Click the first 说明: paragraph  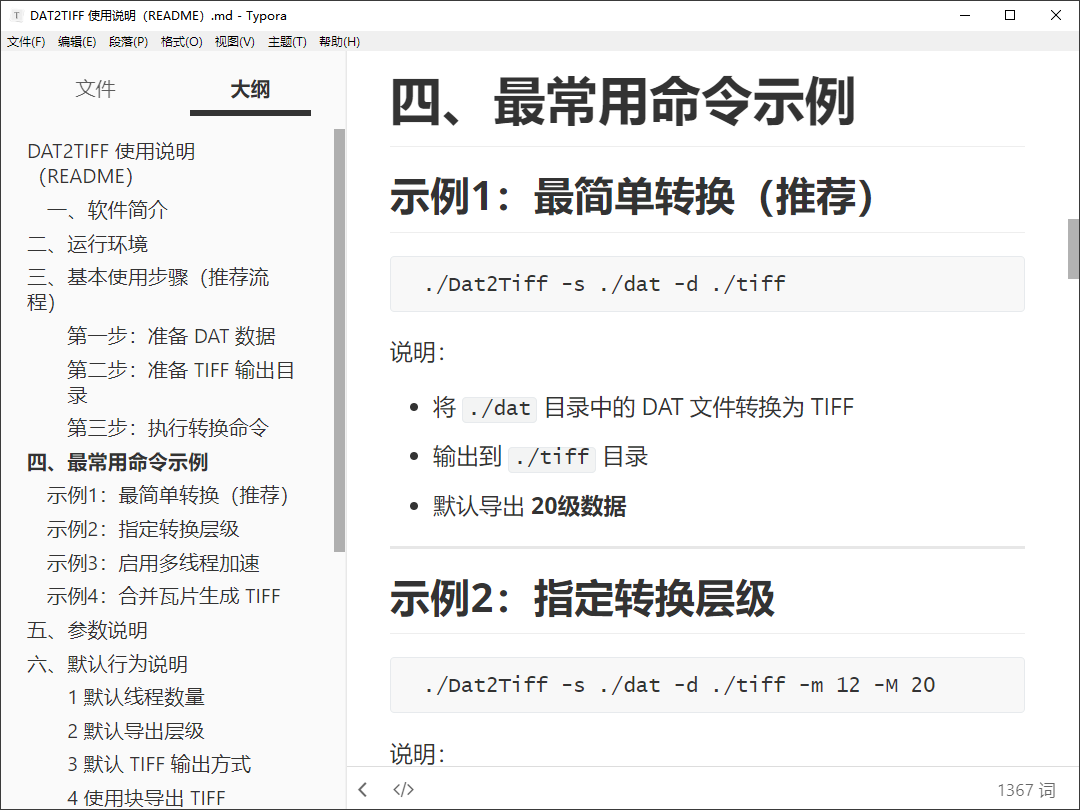(x=418, y=353)
